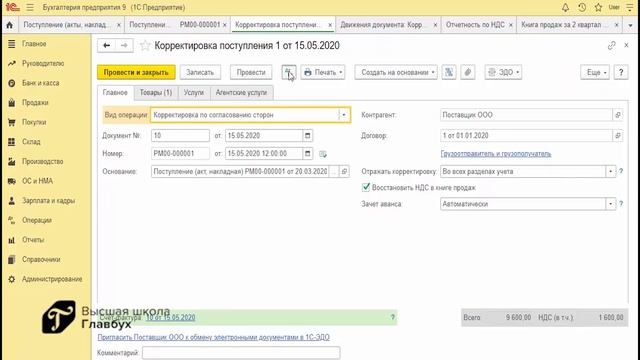The width and height of the screenshot is (640, 360).
Task: Select the Главное document tab
Action: pos(115,93)
